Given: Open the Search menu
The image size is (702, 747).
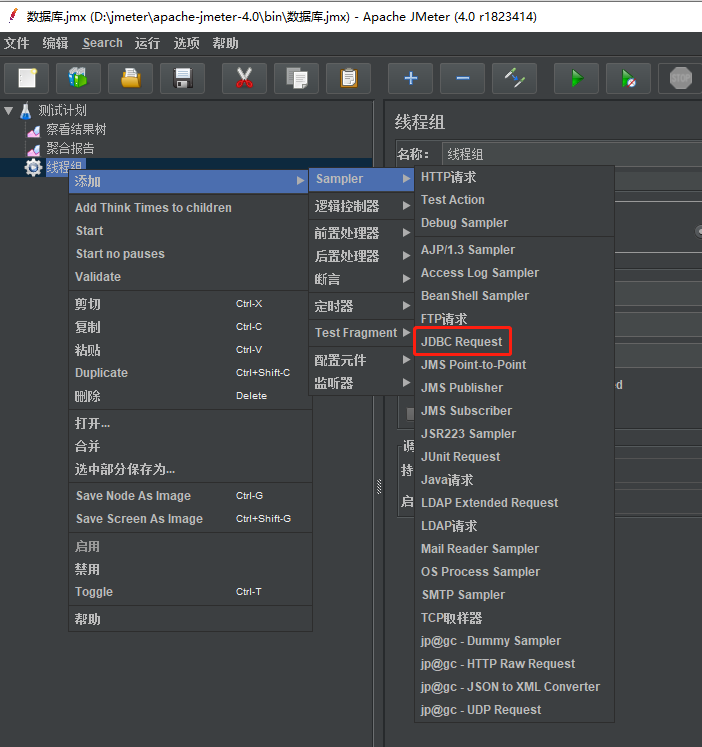Looking at the screenshot, I should tap(102, 43).
